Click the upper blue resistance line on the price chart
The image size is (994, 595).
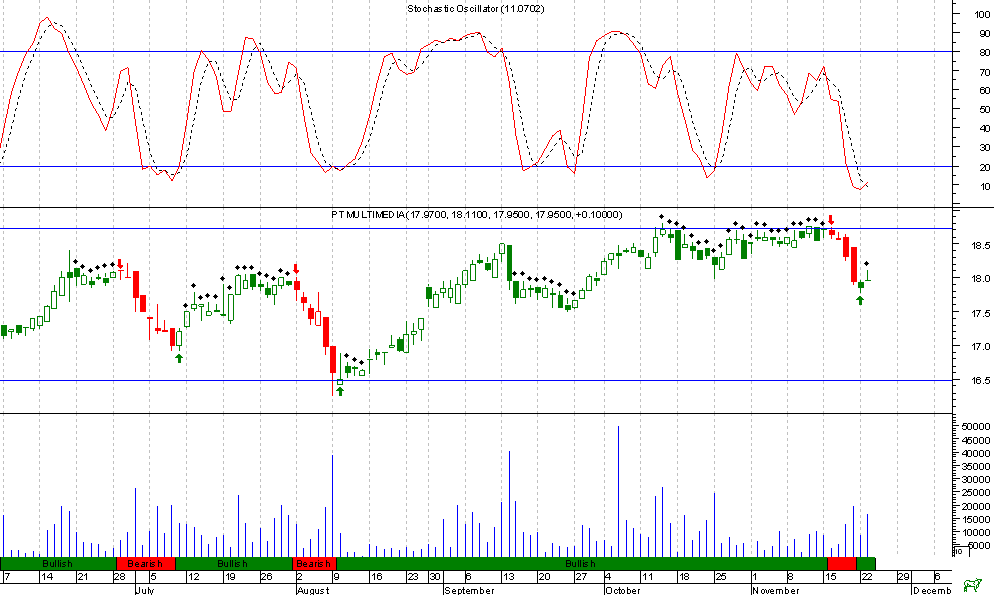coord(475,228)
